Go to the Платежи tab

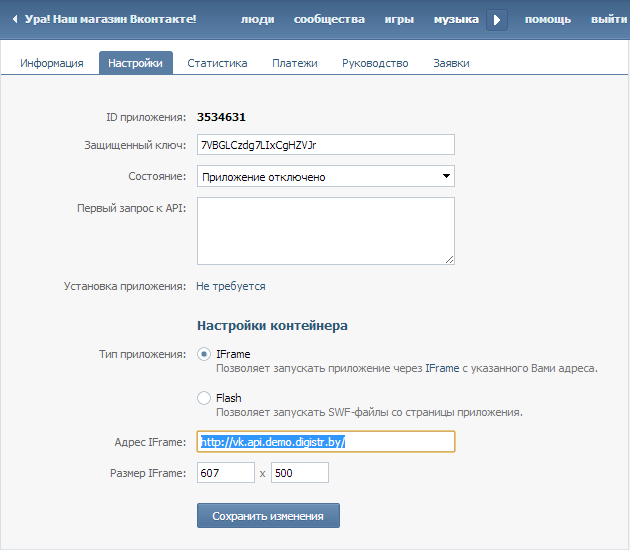[x=295, y=63]
